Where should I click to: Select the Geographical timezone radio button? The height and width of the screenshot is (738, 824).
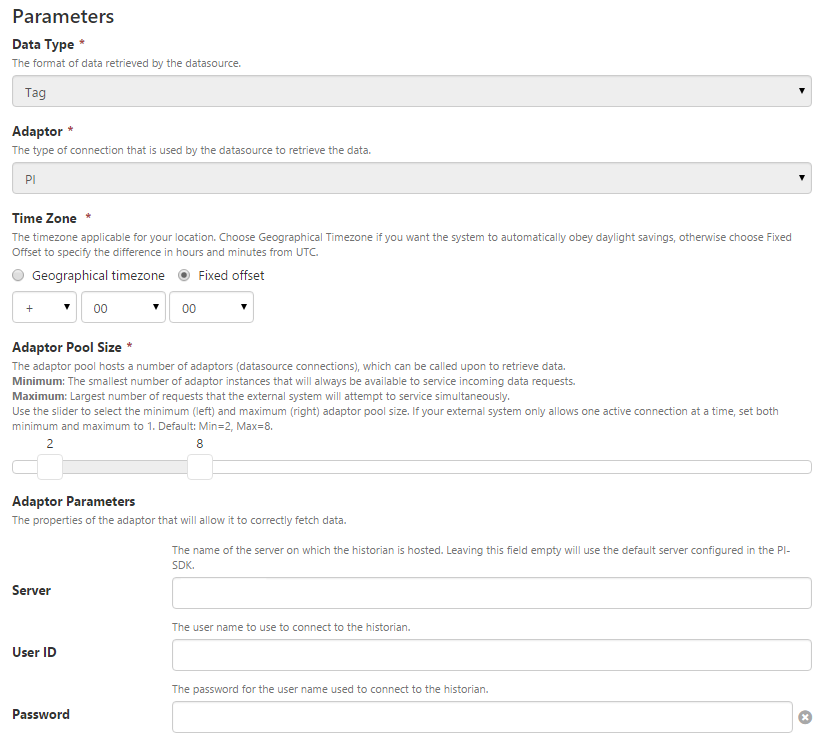coord(19,276)
